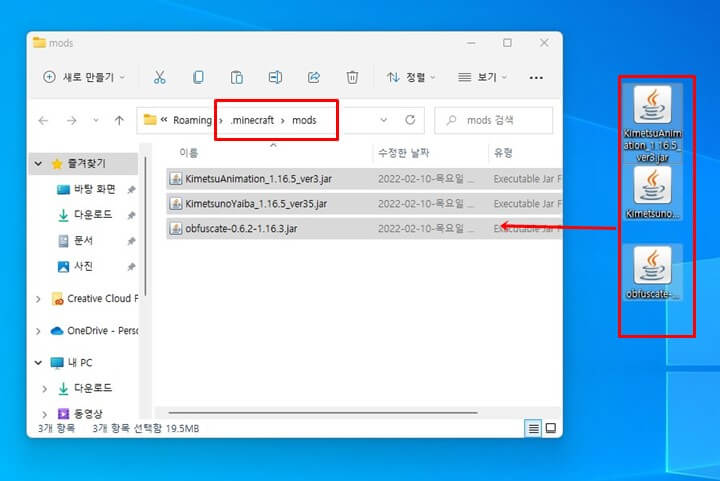
Task: Maximize the mods window
Action: [507, 43]
